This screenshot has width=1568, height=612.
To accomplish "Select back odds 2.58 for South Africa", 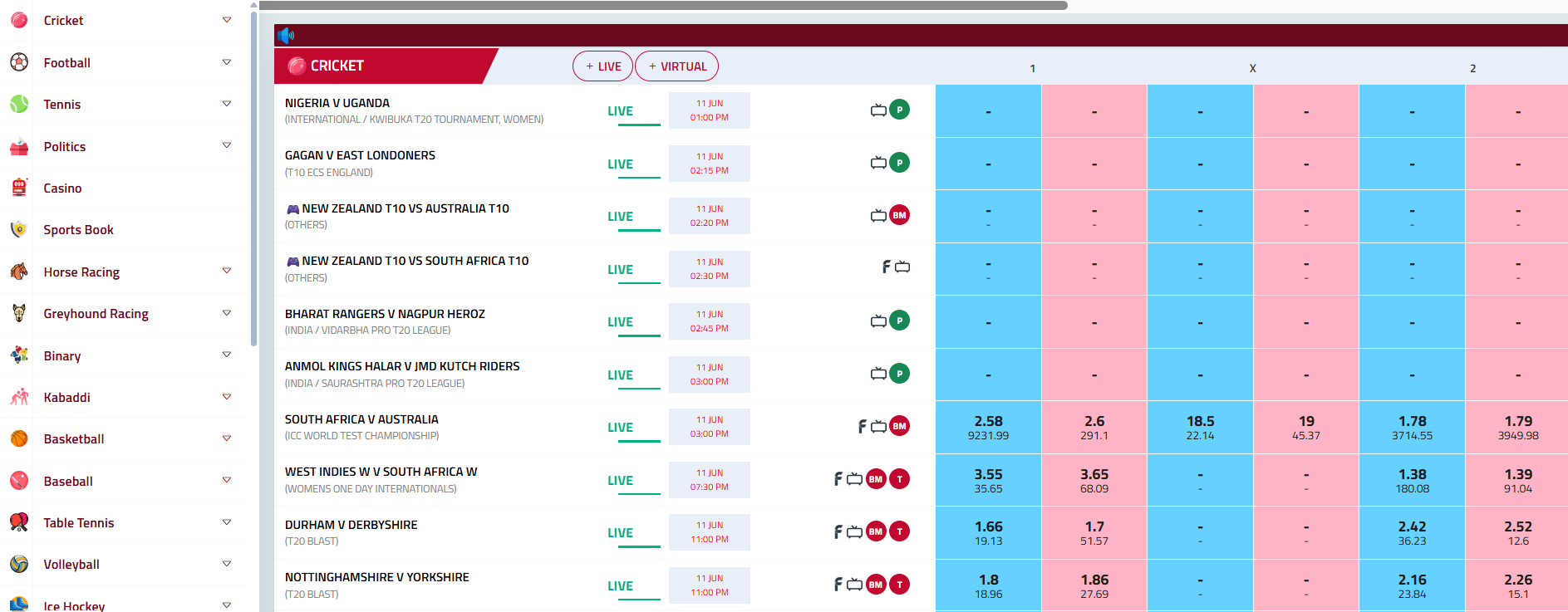I will pyautogui.click(x=988, y=427).
